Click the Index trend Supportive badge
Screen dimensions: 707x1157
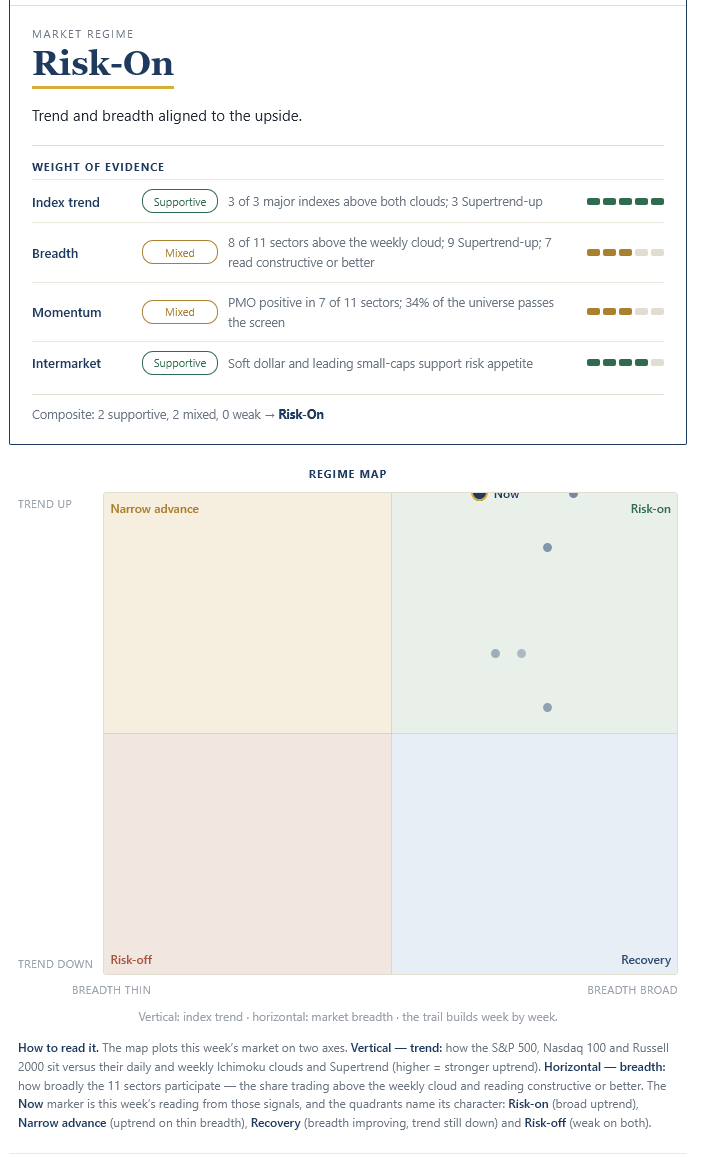click(180, 201)
